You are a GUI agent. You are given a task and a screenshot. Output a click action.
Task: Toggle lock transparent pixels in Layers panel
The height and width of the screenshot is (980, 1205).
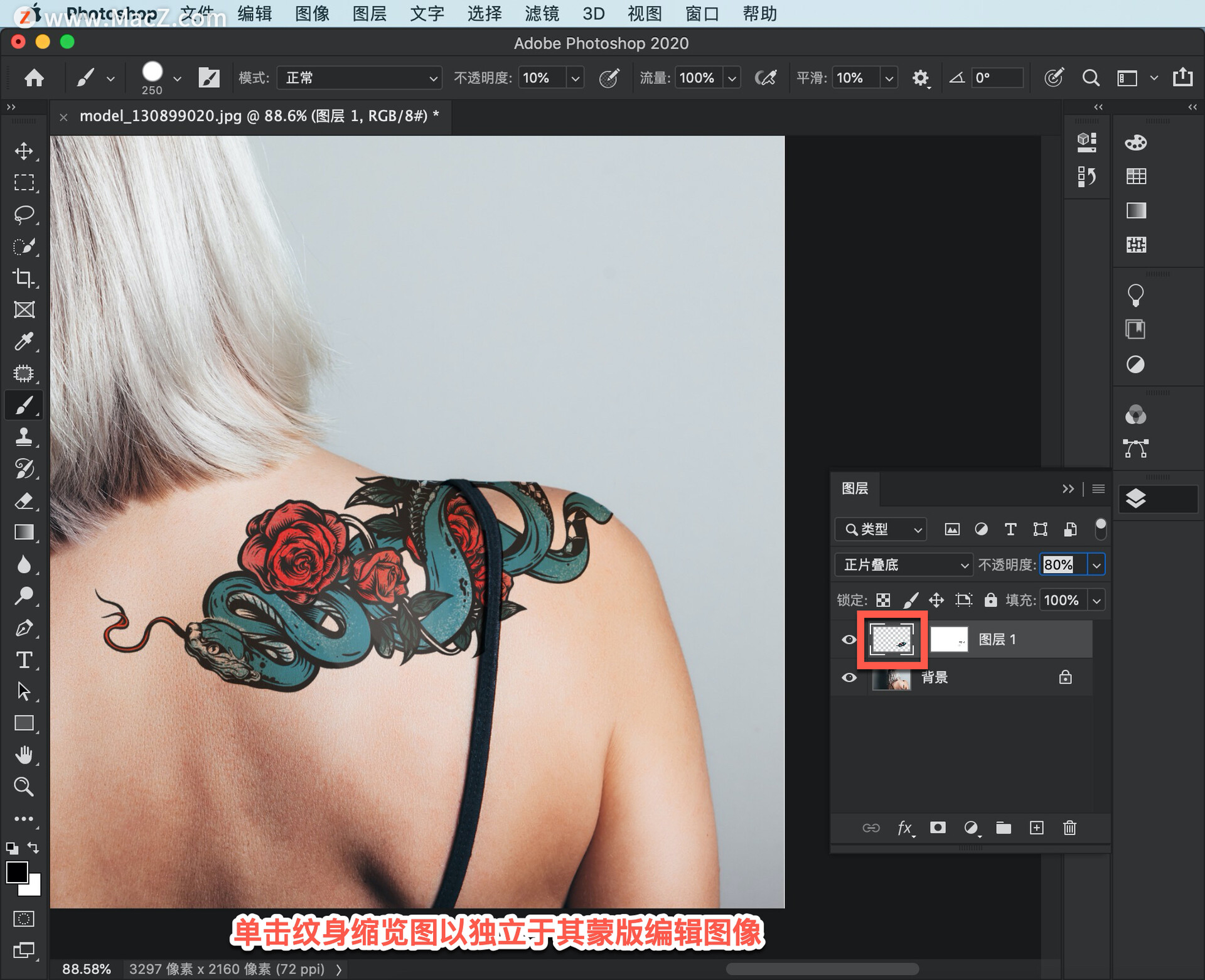(x=883, y=601)
